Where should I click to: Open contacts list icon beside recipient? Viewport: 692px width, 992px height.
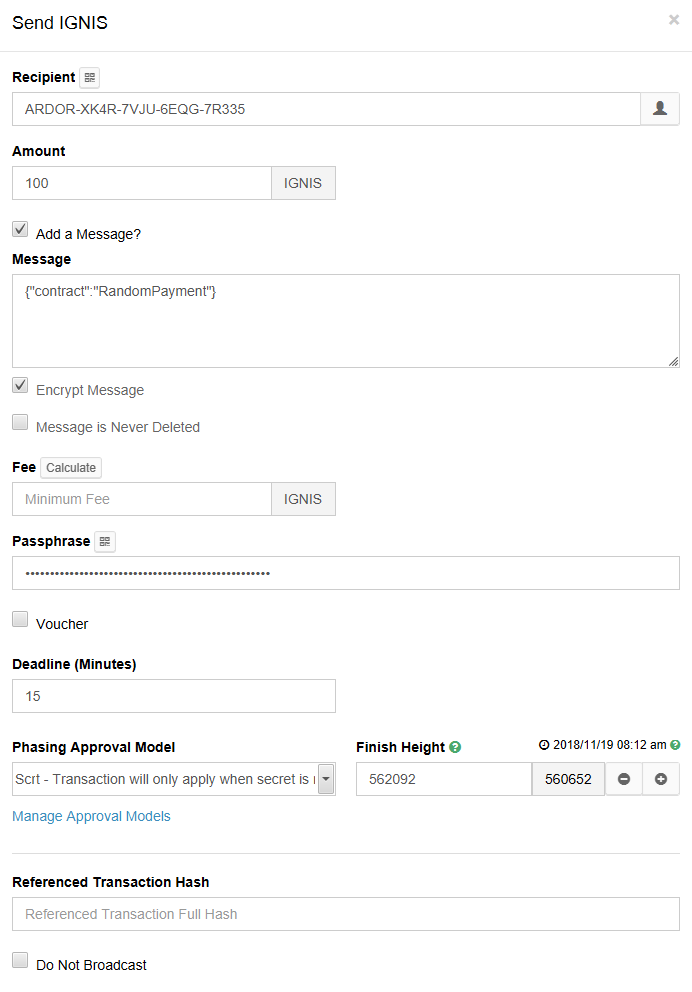[660, 109]
